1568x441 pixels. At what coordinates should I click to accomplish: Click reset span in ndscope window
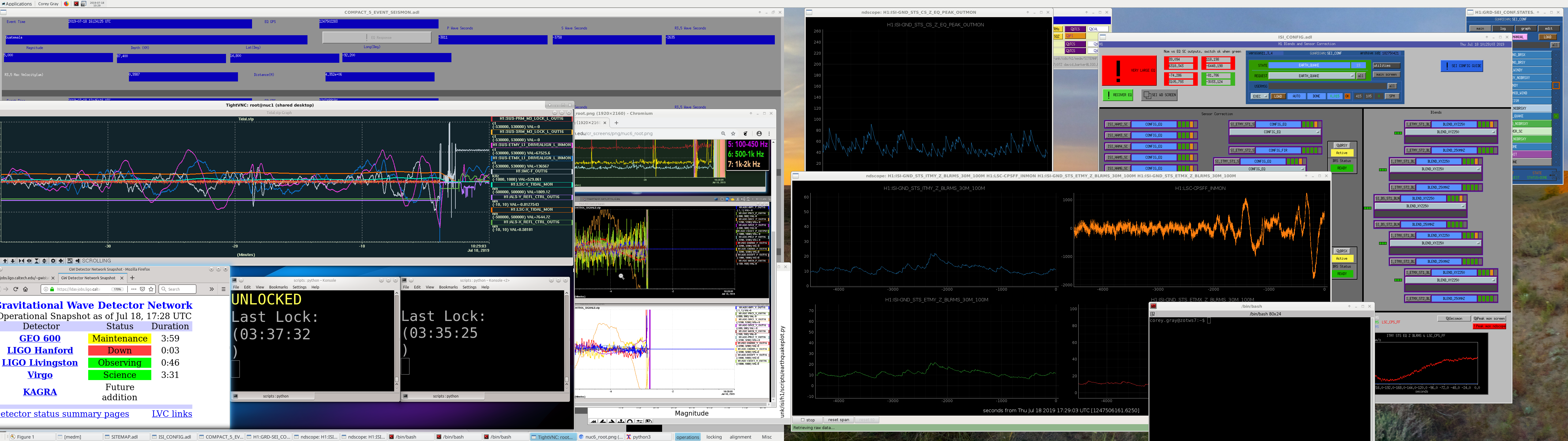click(x=838, y=420)
